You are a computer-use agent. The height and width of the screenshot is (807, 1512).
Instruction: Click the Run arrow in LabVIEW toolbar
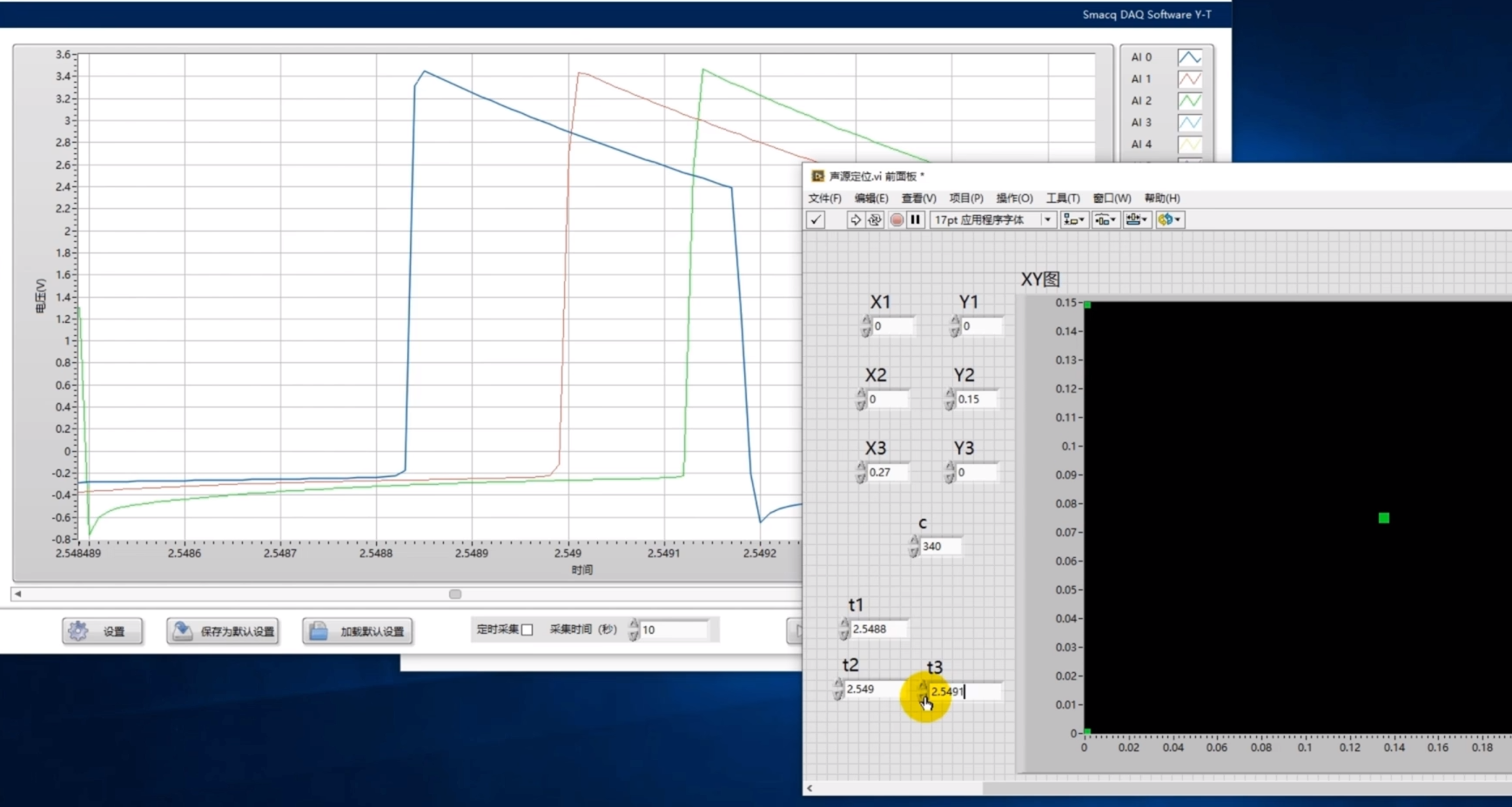coord(855,220)
